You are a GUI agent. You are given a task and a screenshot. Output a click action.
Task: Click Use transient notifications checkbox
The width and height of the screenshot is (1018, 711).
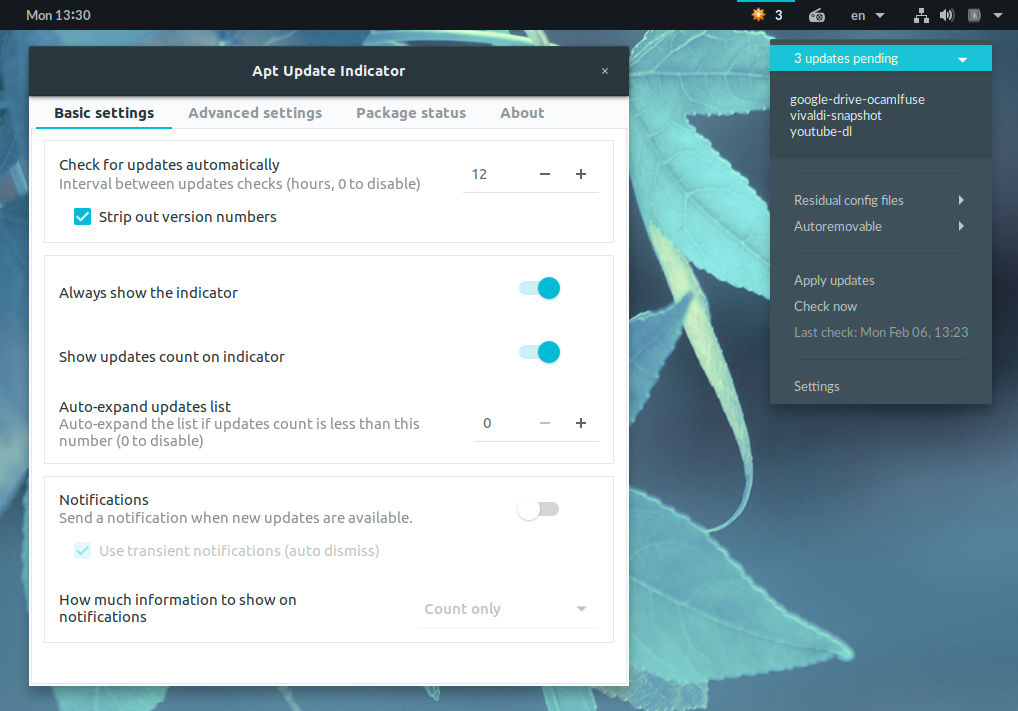coord(82,551)
